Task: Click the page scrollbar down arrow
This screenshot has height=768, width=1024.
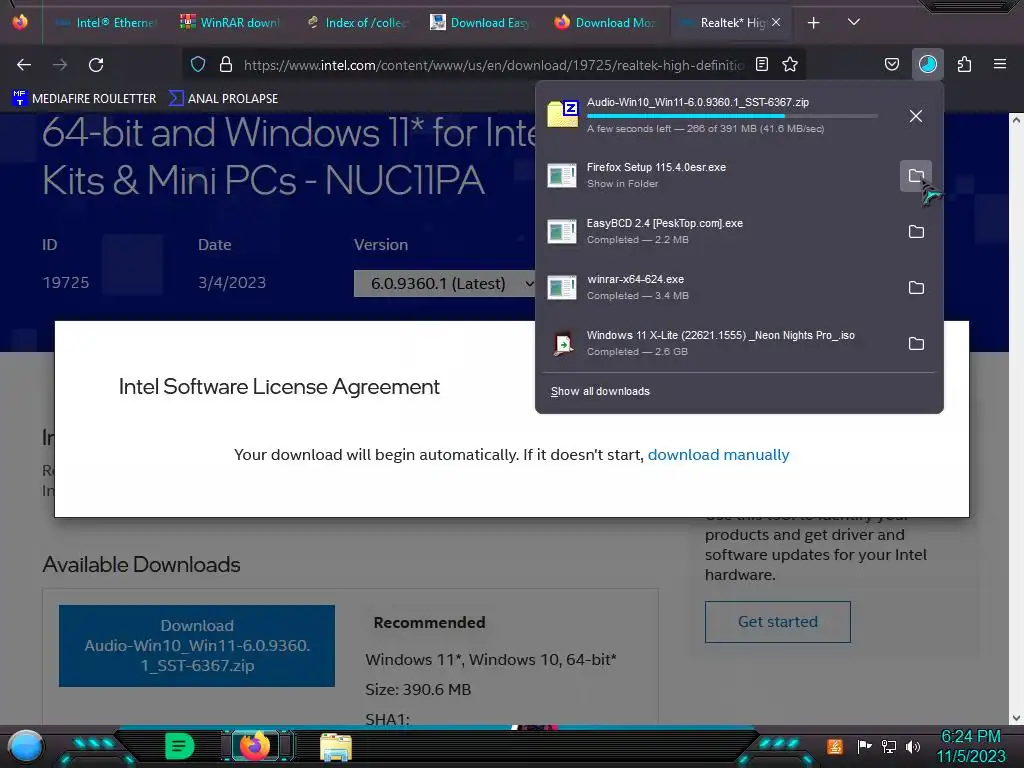Action: click(1016, 718)
